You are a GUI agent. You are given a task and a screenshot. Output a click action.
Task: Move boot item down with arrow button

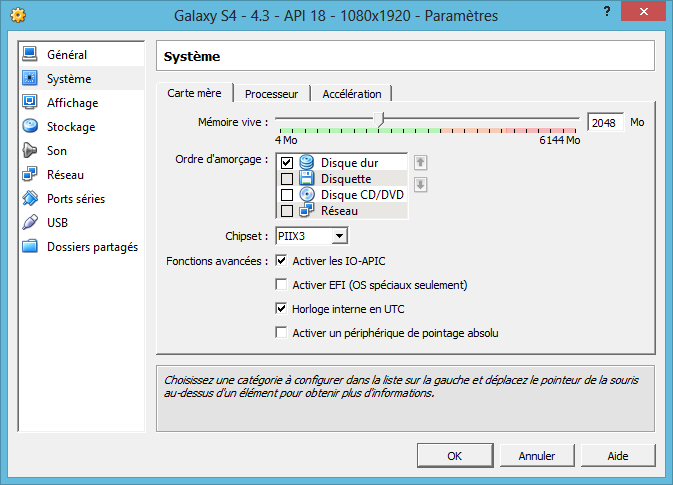pyautogui.click(x=420, y=185)
